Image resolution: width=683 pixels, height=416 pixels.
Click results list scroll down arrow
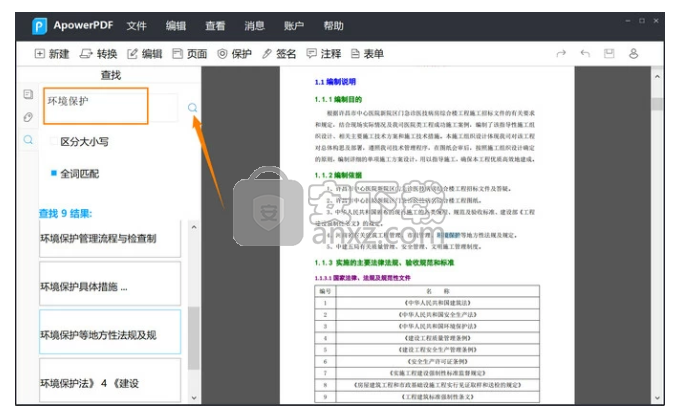194,397
